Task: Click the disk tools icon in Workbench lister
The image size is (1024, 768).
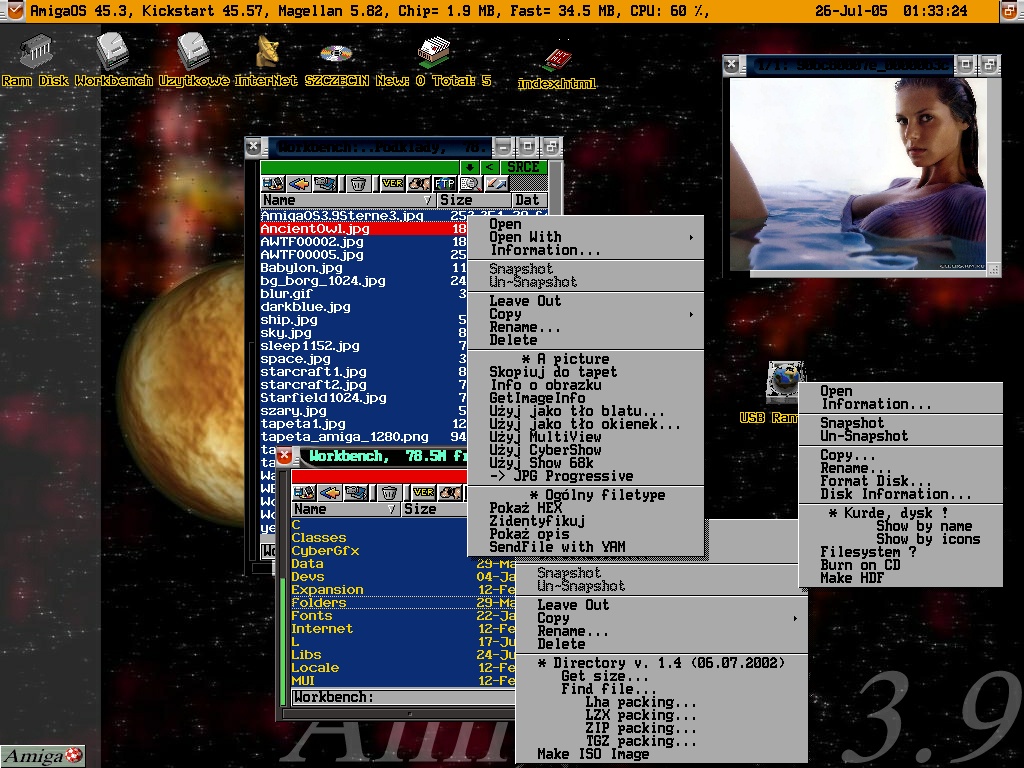Action: [x=304, y=492]
